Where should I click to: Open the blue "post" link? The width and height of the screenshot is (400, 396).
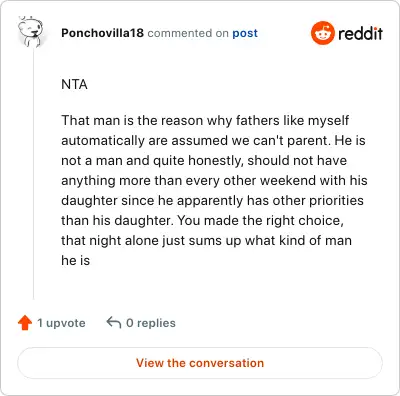pyautogui.click(x=245, y=33)
